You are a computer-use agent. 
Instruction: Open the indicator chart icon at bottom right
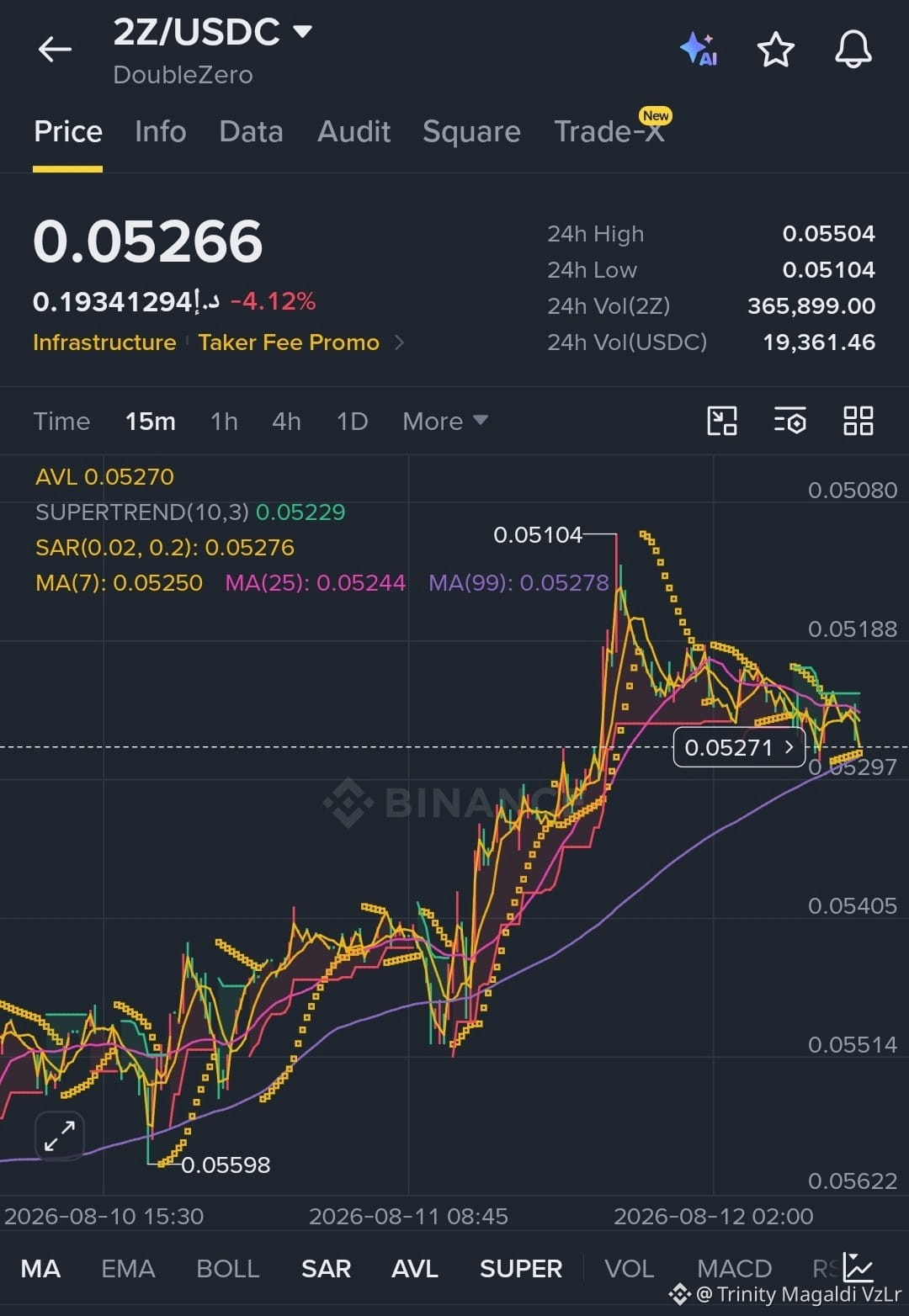pyautogui.click(x=858, y=1267)
